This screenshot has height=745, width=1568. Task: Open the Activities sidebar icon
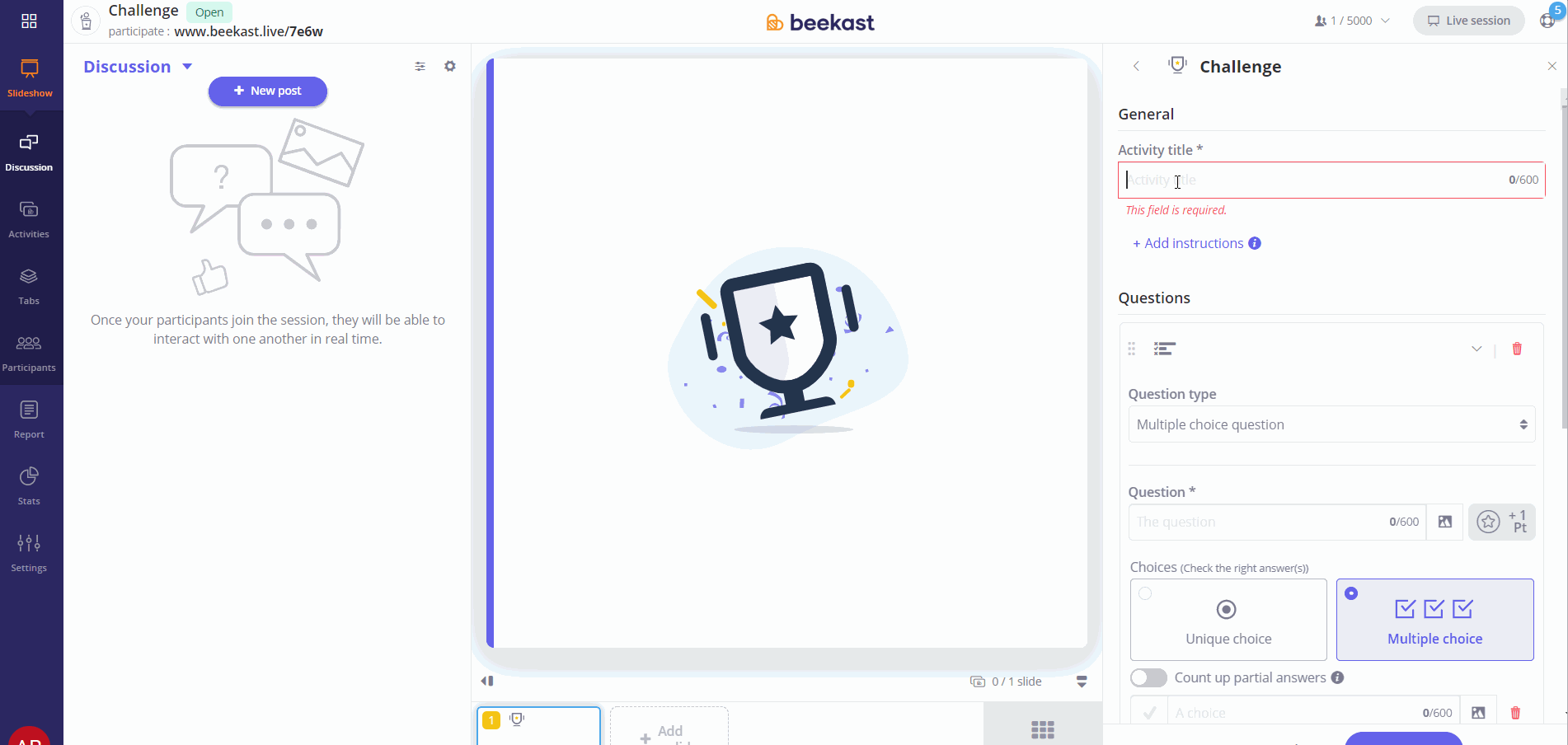[29, 220]
